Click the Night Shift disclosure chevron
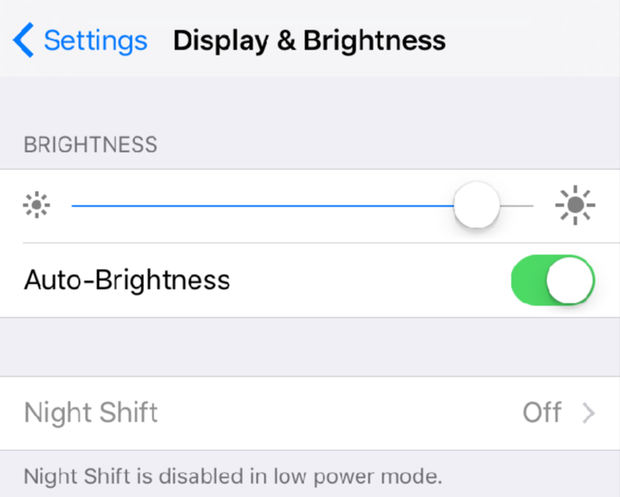 pyautogui.click(x=589, y=413)
